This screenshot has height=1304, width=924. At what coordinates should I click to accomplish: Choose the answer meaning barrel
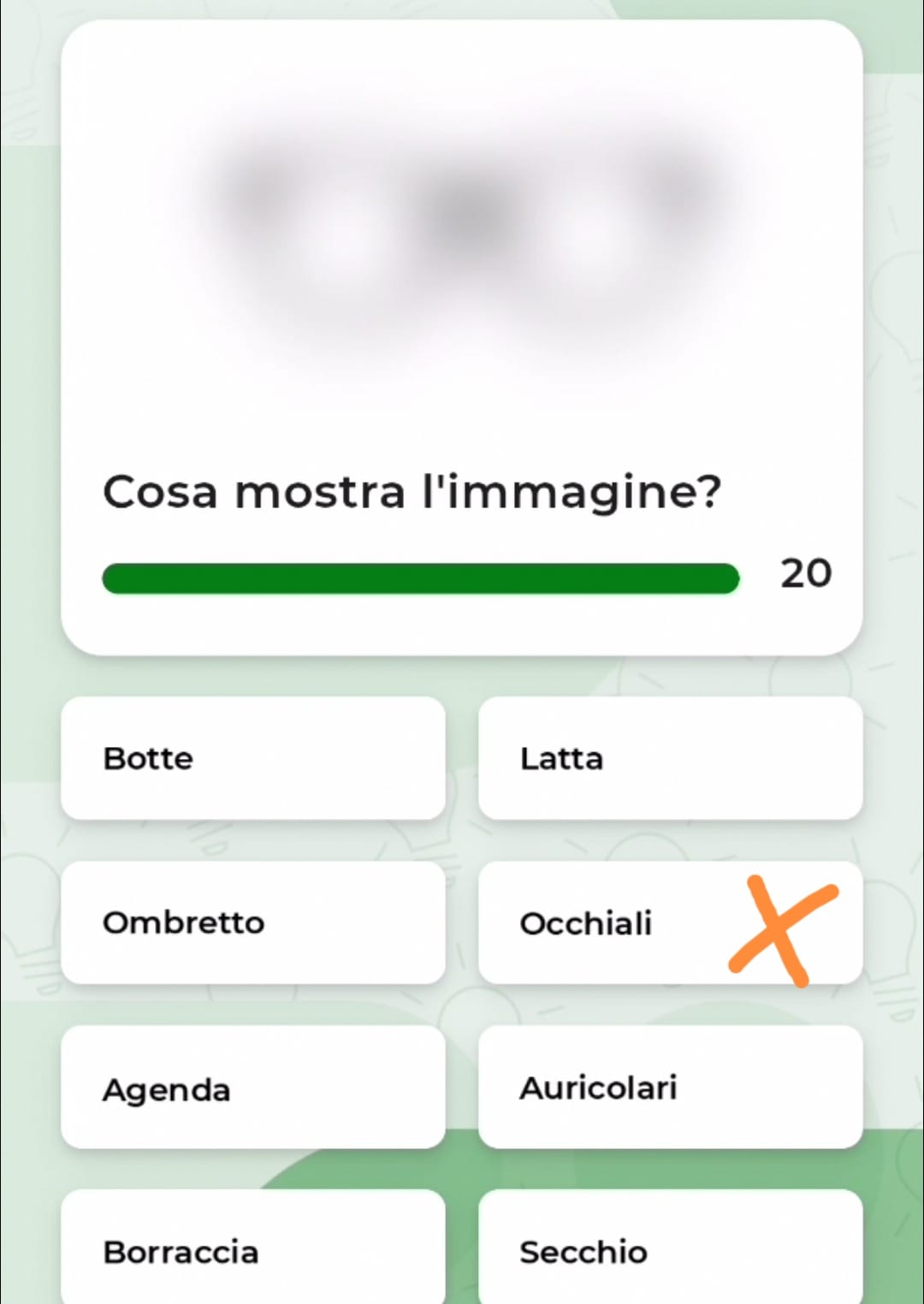[x=253, y=758]
